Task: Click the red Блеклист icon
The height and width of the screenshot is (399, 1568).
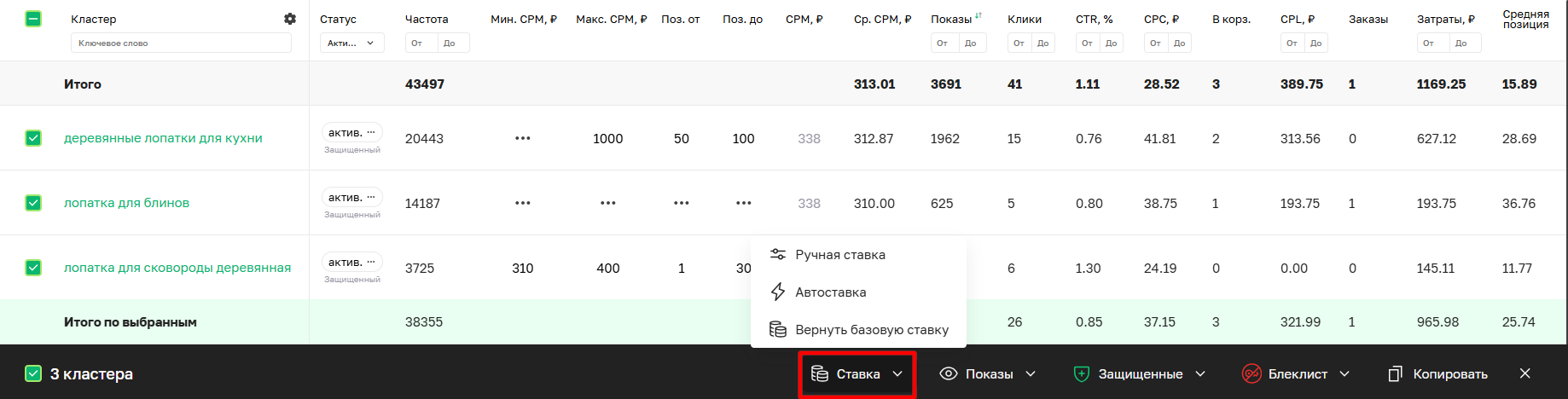Action: click(1251, 373)
